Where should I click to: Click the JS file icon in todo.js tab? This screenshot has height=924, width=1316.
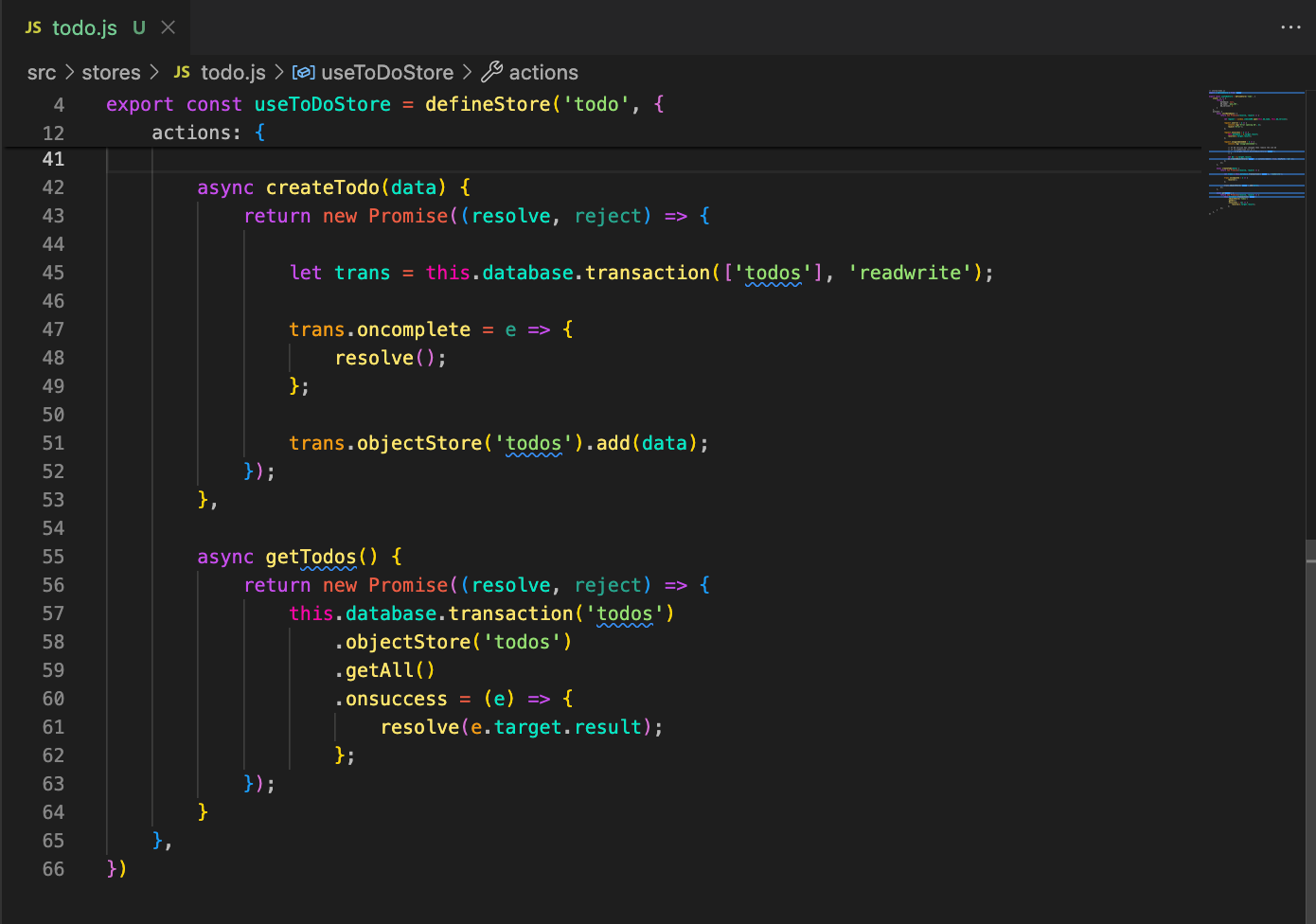[33, 27]
